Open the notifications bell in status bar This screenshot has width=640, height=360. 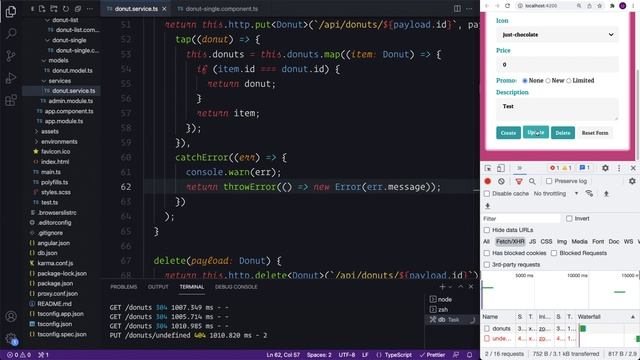point(469,355)
